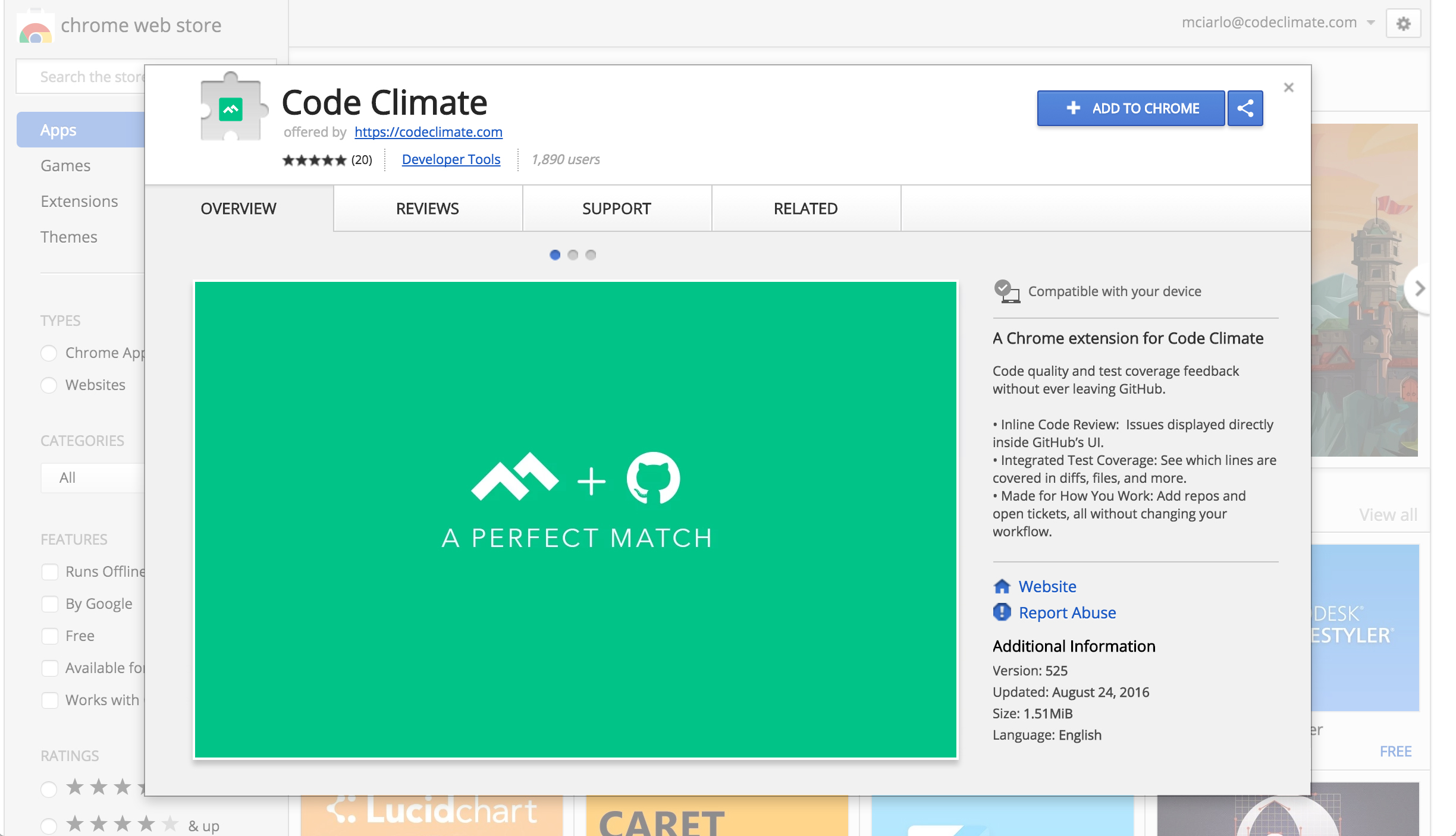This screenshot has height=836, width=1456.
Task: Switch to the Reviews tab
Action: [x=428, y=209]
